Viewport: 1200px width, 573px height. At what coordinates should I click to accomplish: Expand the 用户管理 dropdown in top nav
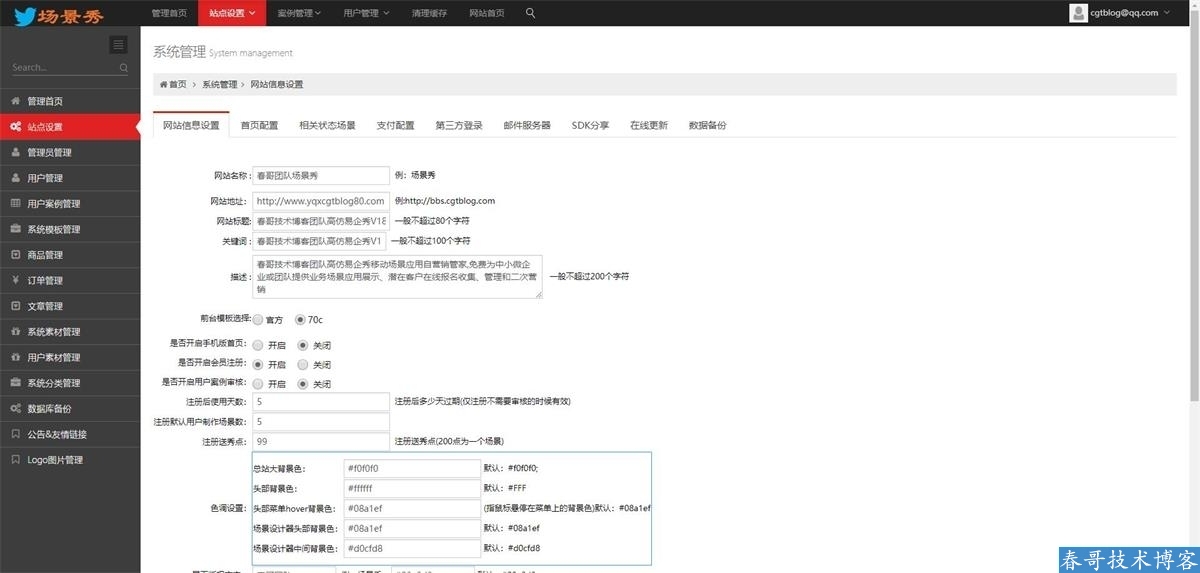coord(365,13)
